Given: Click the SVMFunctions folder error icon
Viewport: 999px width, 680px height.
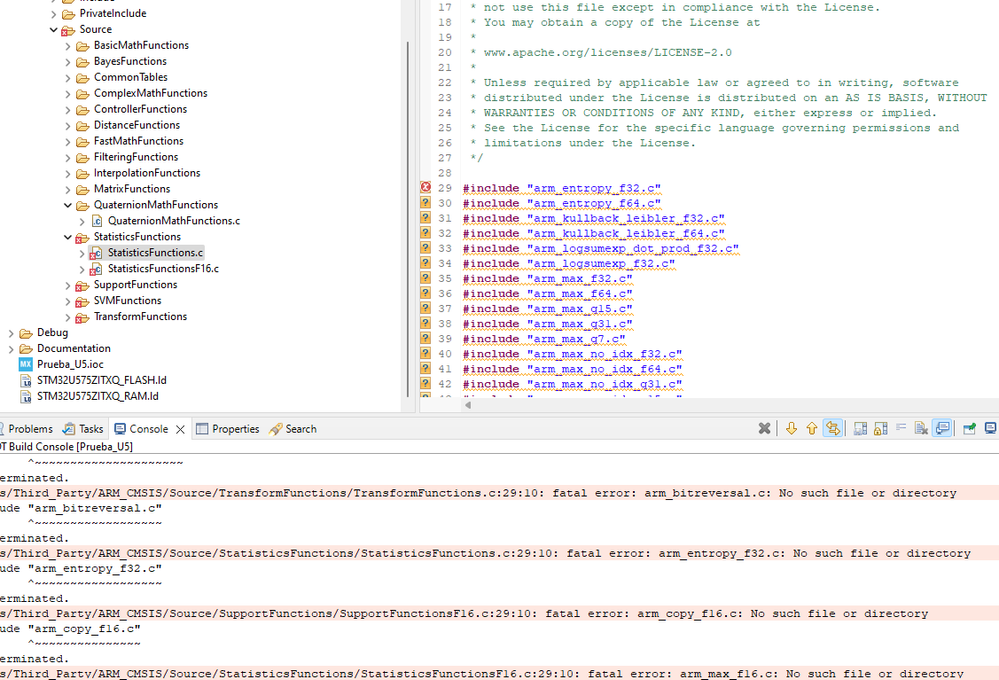Looking at the screenshot, I should 82,301.
